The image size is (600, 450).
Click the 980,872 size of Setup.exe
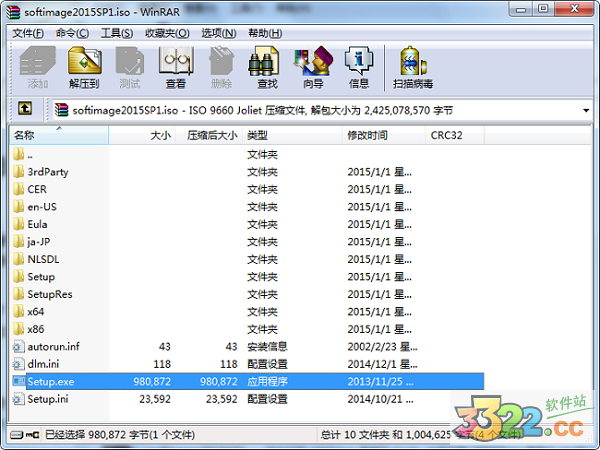[152, 382]
